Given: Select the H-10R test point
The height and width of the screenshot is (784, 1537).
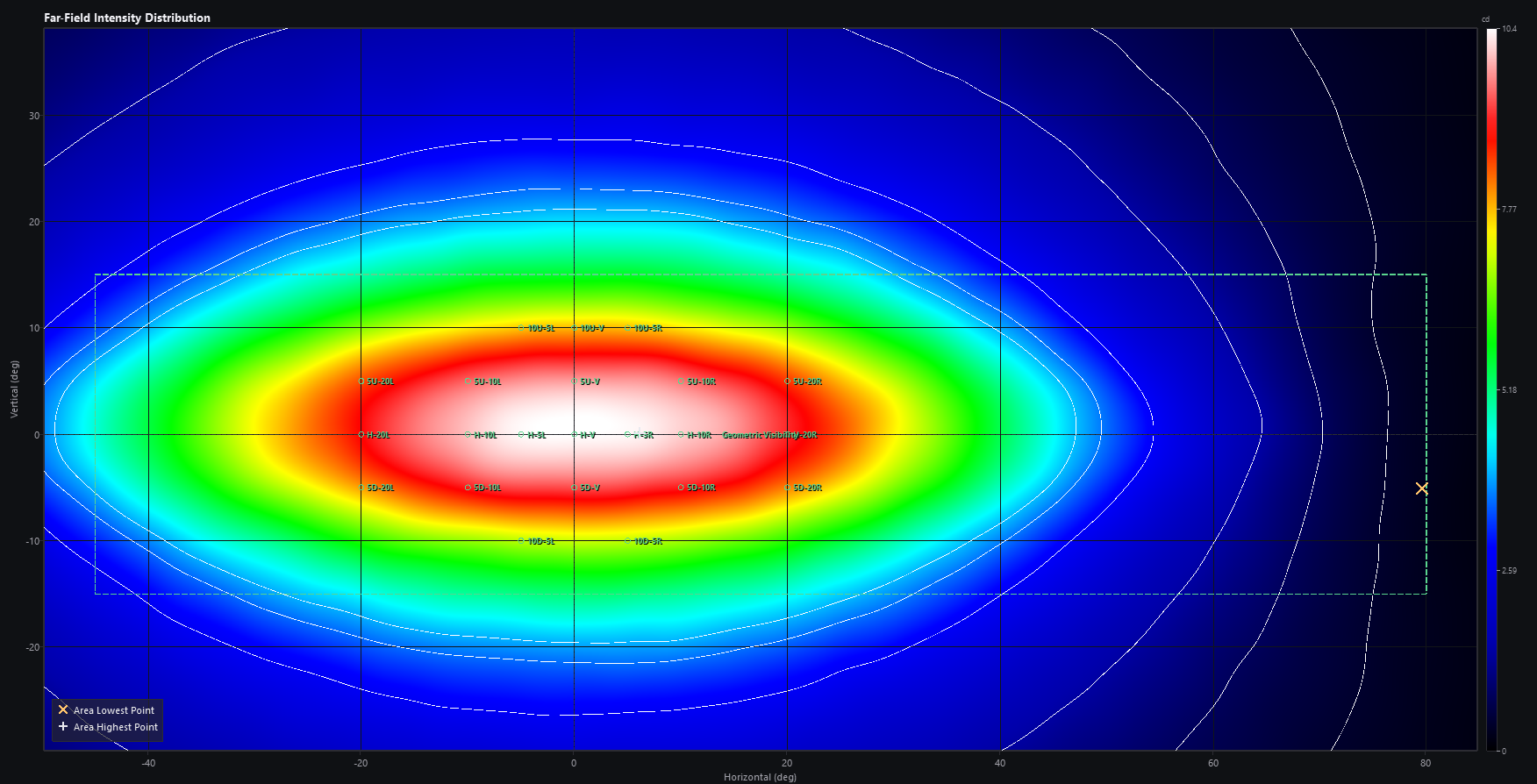Looking at the screenshot, I should (681, 435).
